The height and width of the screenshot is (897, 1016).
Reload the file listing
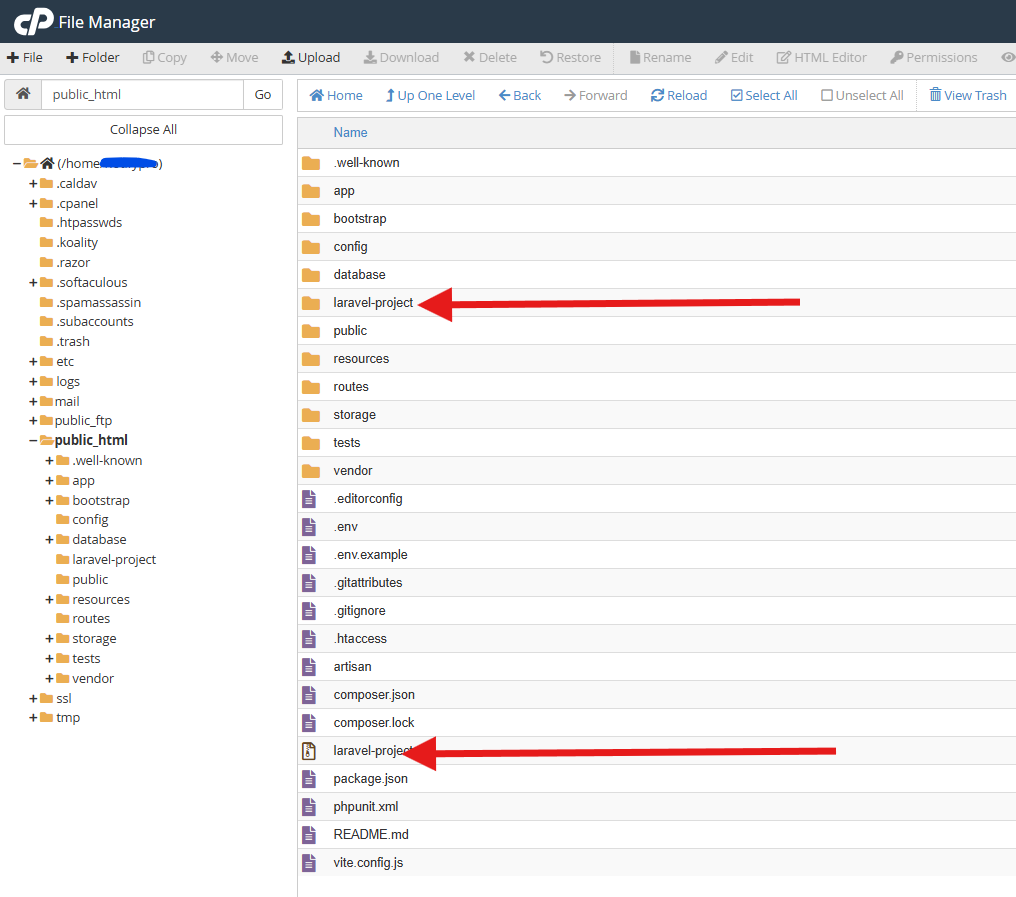678,95
